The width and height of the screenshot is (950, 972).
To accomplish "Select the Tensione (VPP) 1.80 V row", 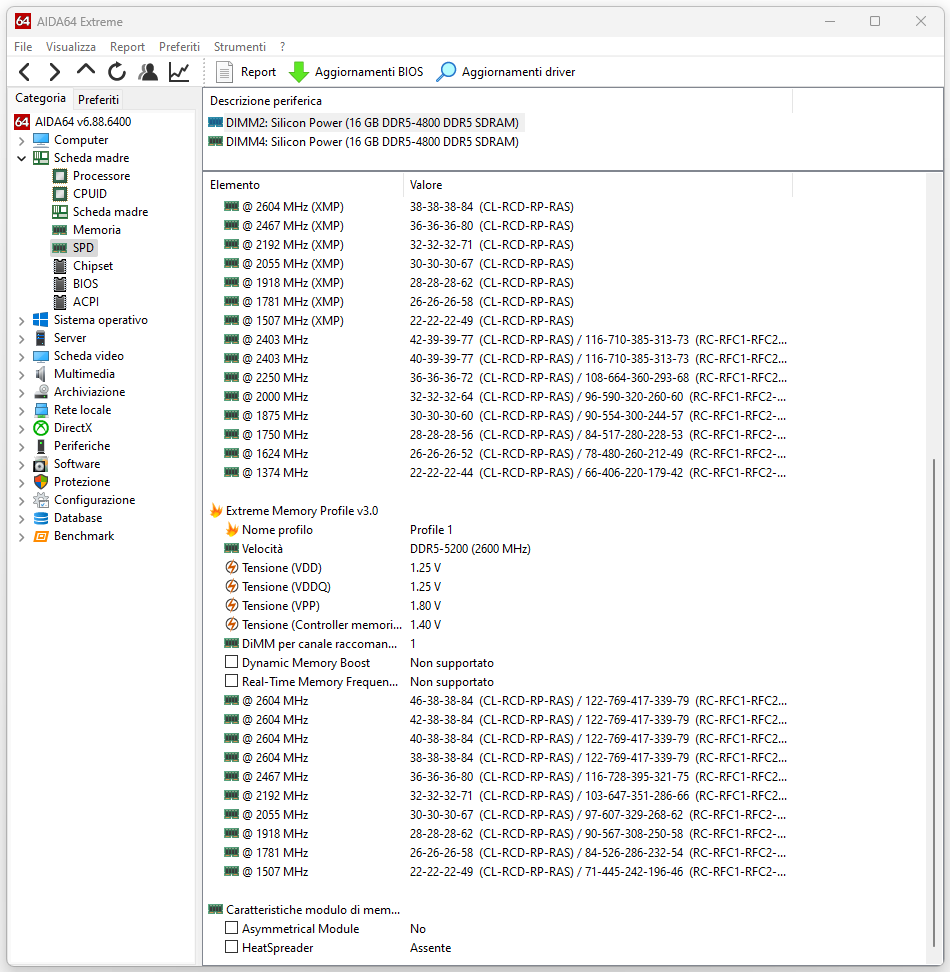I will tap(333, 606).
